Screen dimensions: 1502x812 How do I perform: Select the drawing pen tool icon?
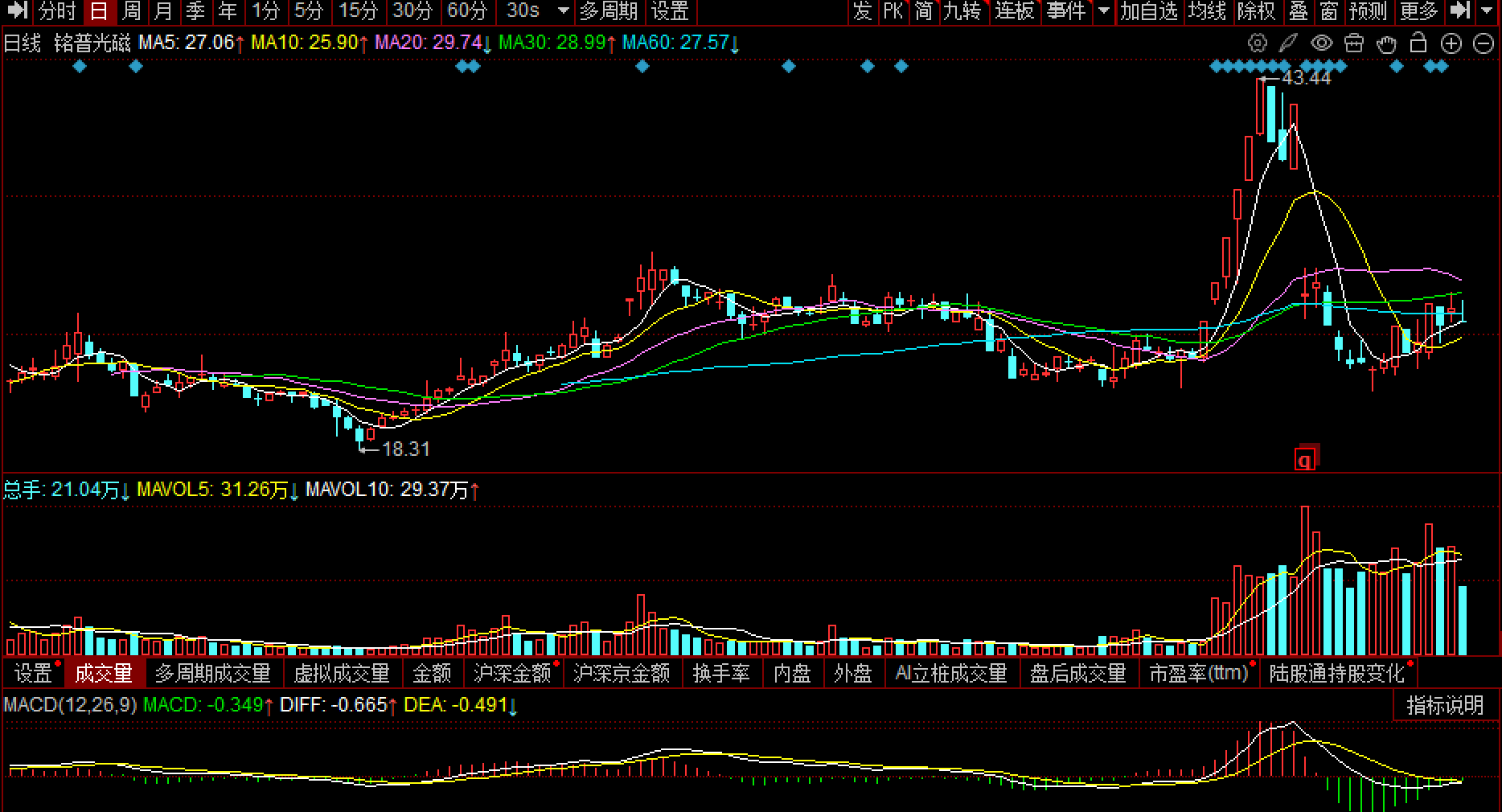tap(1289, 43)
